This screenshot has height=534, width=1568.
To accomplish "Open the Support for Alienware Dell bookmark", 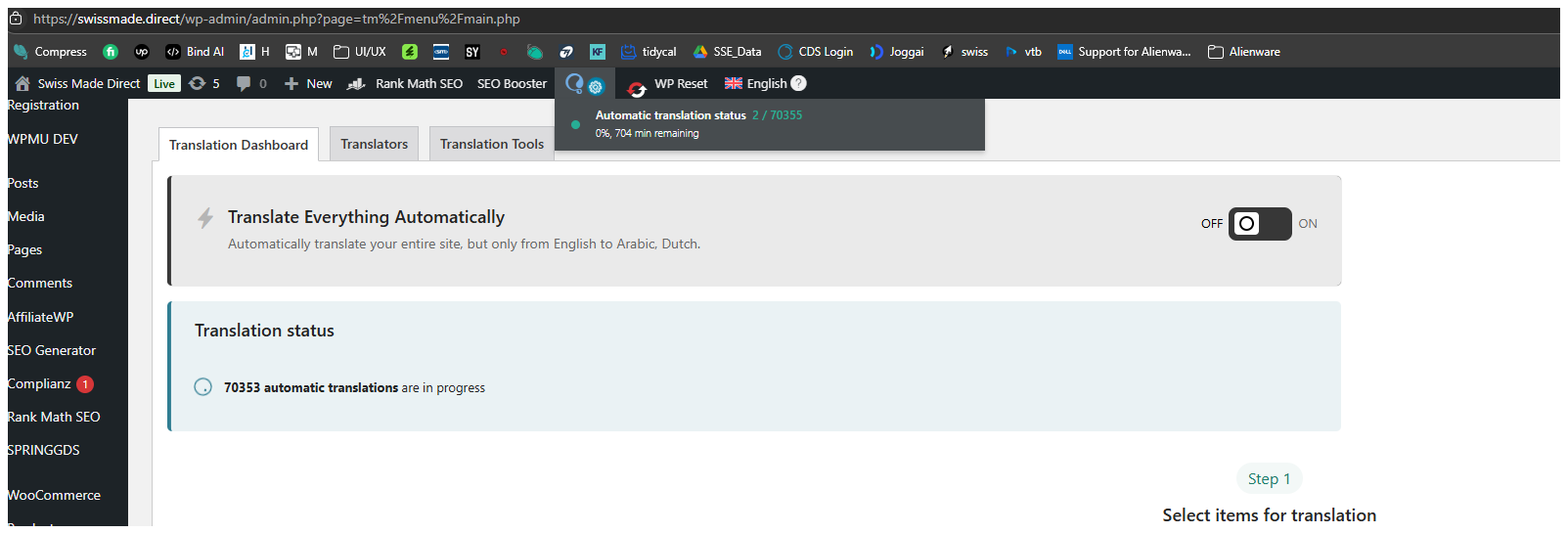I will [x=1124, y=52].
